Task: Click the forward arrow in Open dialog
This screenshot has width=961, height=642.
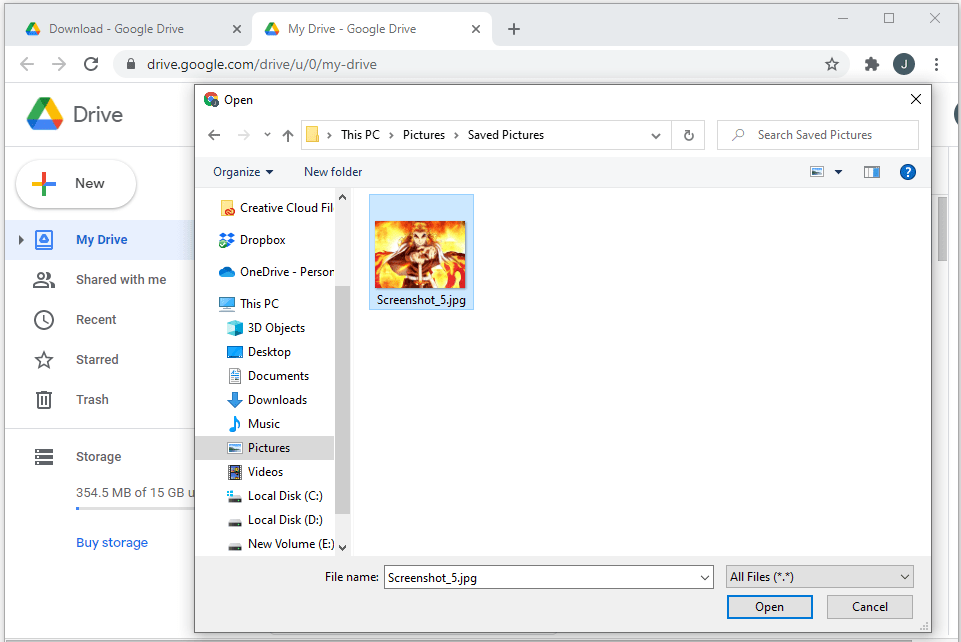Action: point(243,135)
